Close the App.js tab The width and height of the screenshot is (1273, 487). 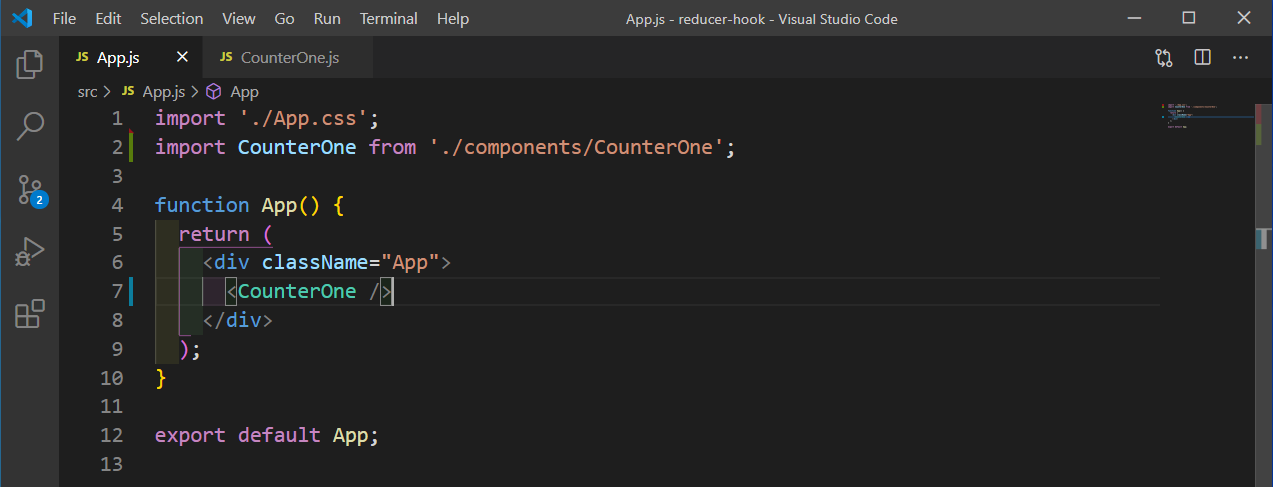(x=182, y=58)
